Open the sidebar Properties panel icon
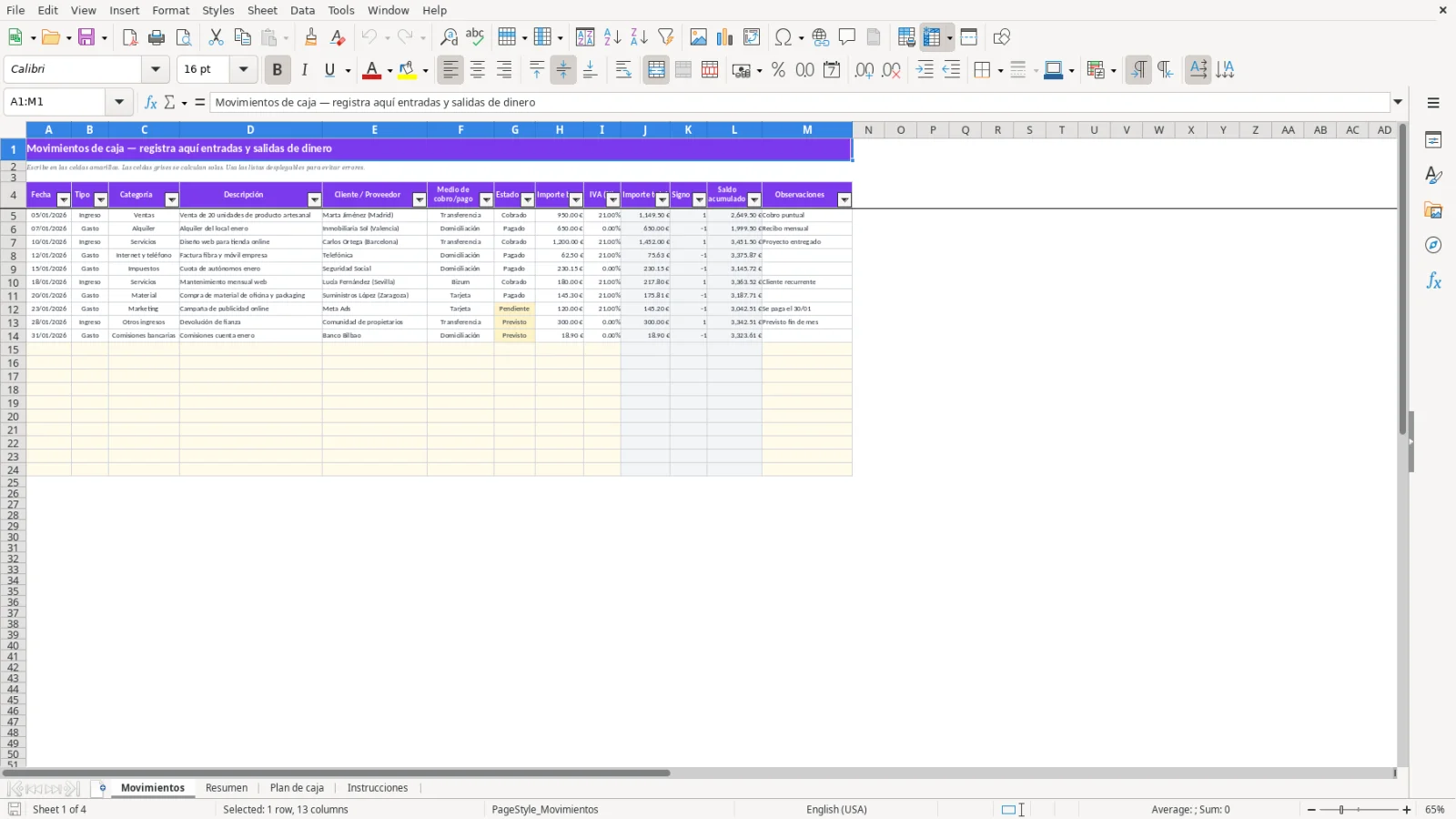This screenshot has width=1456, height=819. tap(1433, 140)
